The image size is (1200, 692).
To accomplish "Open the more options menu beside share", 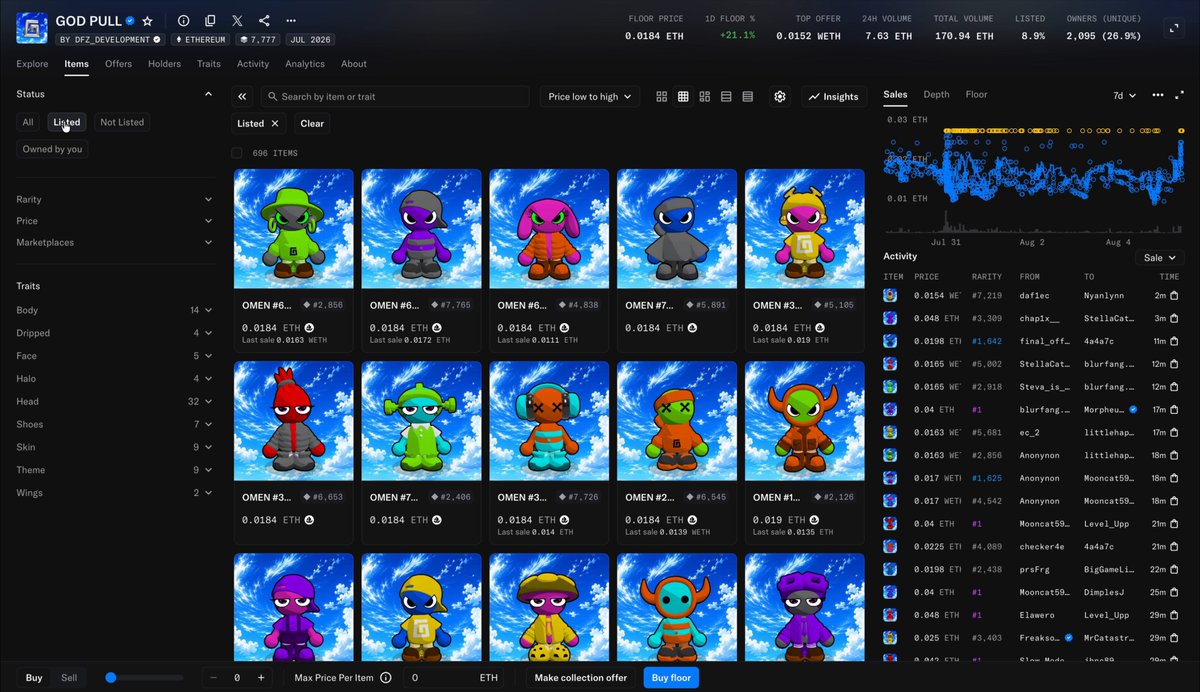I will [291, 21].
